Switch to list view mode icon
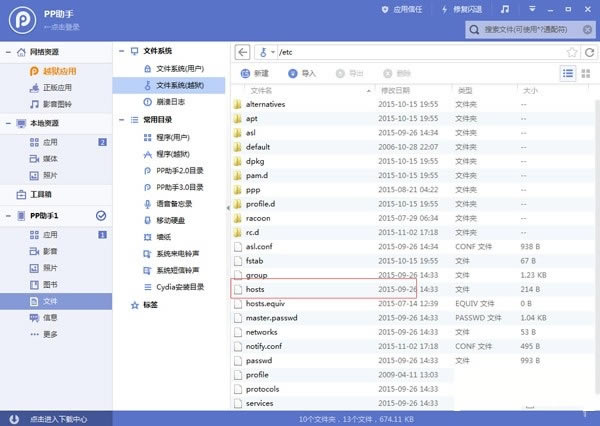This screenshot has width=600, height=426. [568, 73]
